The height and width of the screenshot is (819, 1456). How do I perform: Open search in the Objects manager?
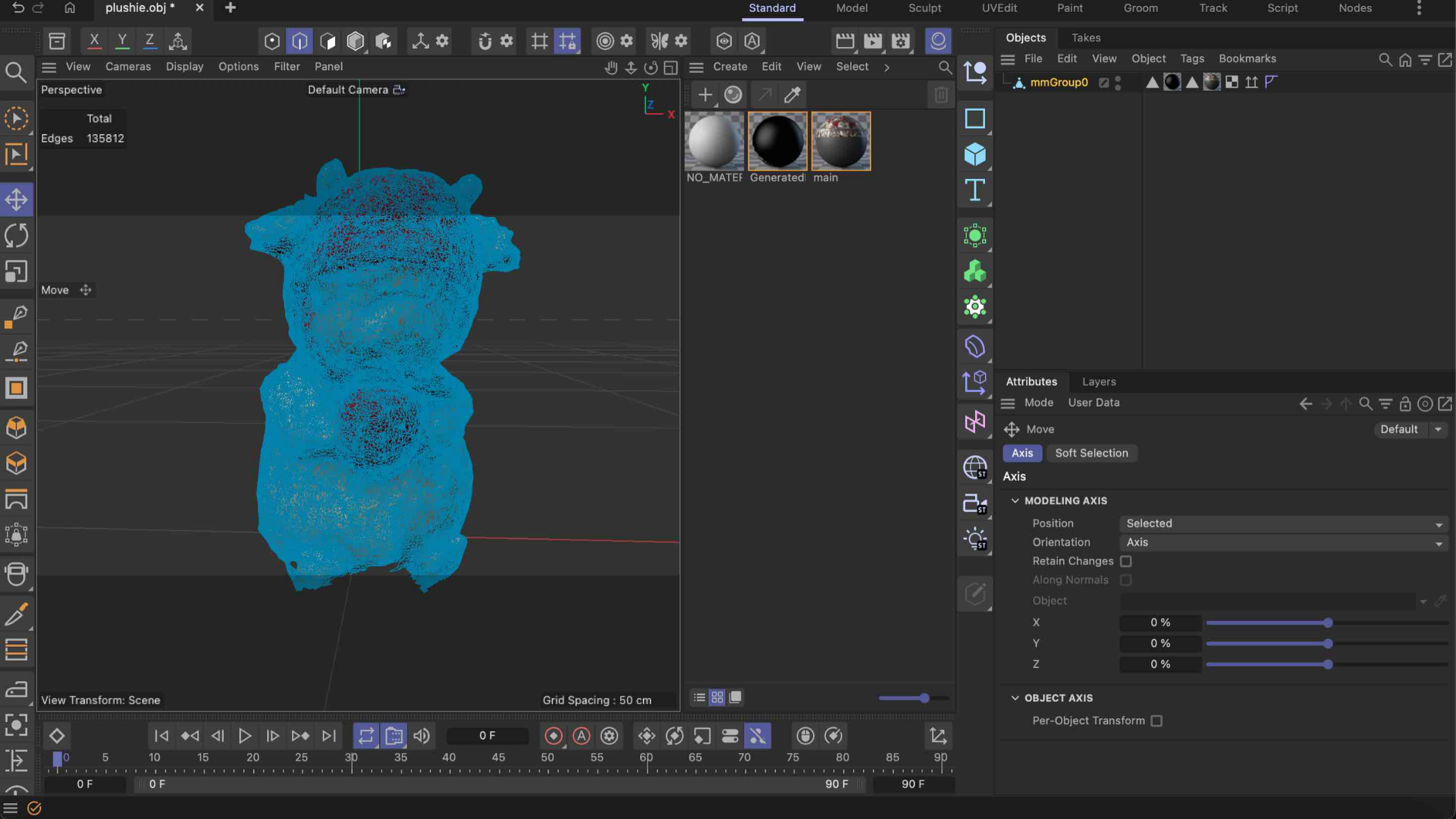point(1385,59)
